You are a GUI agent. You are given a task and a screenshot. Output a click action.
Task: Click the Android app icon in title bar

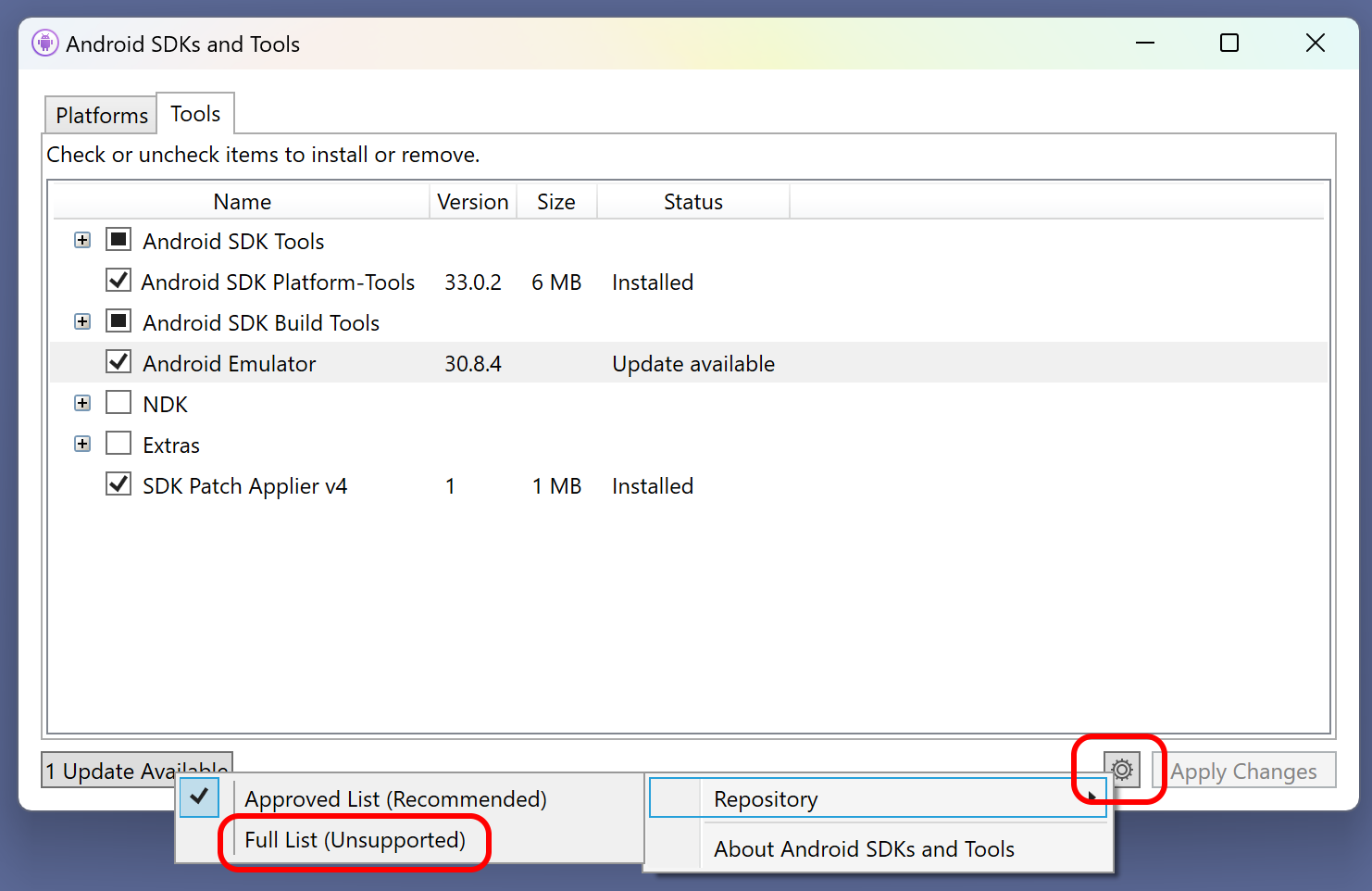[x=44, y=44]
